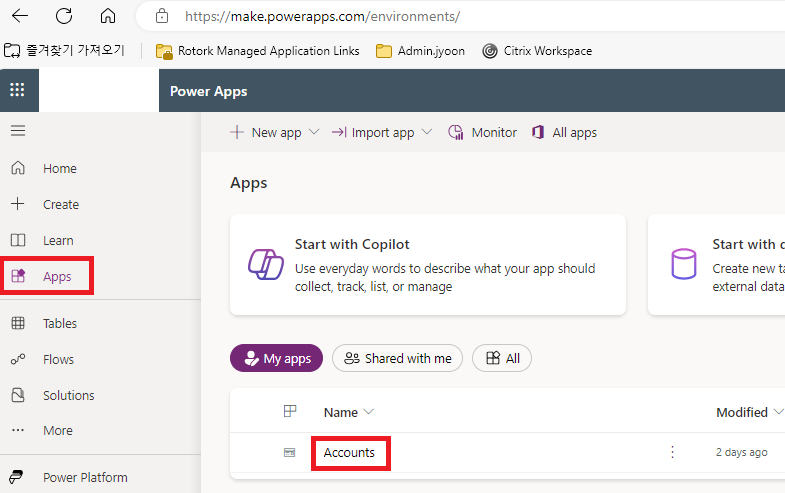Viewport: 785px width, 493px height.
Task: Click the New app button
Action: coord(266,132)
